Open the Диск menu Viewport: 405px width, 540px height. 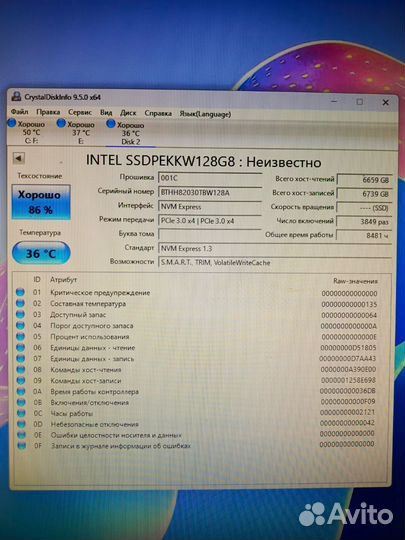(x=128, y=113)
